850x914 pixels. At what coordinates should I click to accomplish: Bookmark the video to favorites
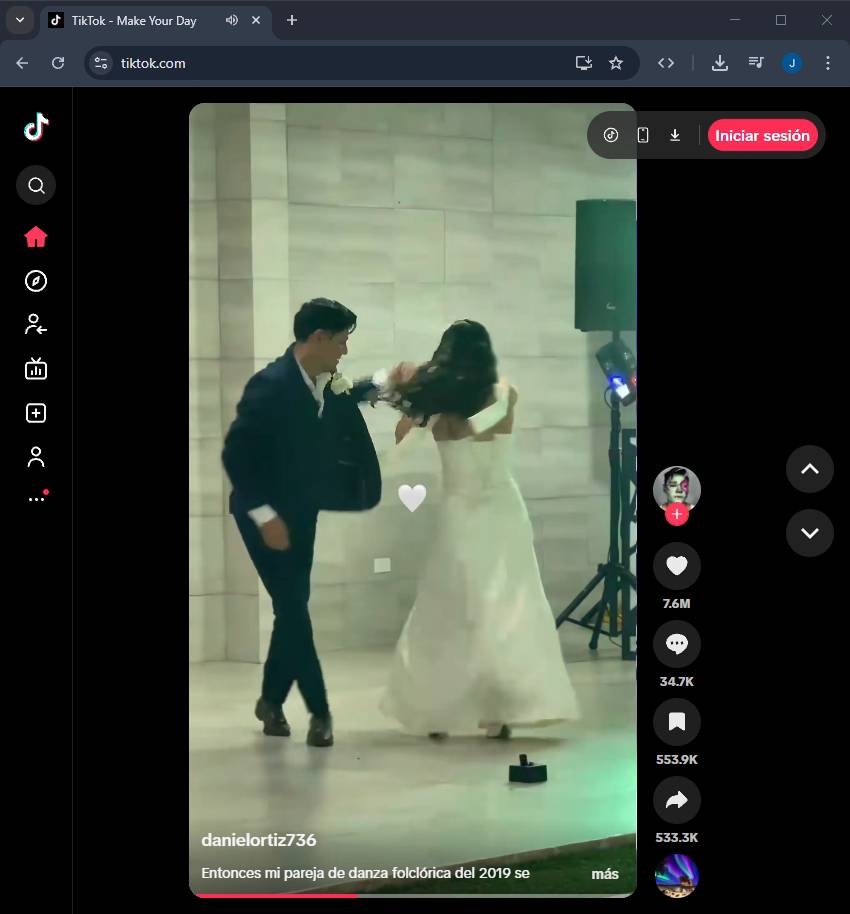click(676, 722)
